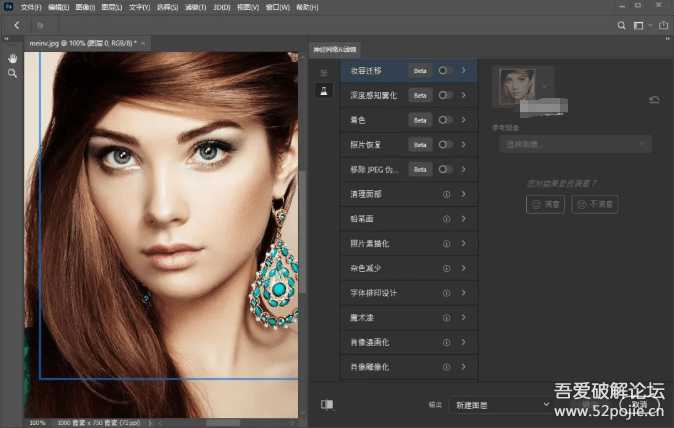Show the beta filters flask icon
The height and width of the screenshot is (428, 674).
tap(324, 91)
